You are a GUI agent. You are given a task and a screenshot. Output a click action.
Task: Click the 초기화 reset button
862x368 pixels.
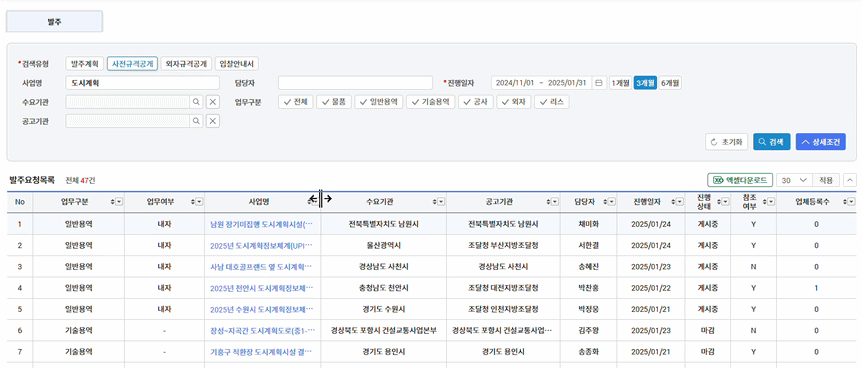point(726,142)
